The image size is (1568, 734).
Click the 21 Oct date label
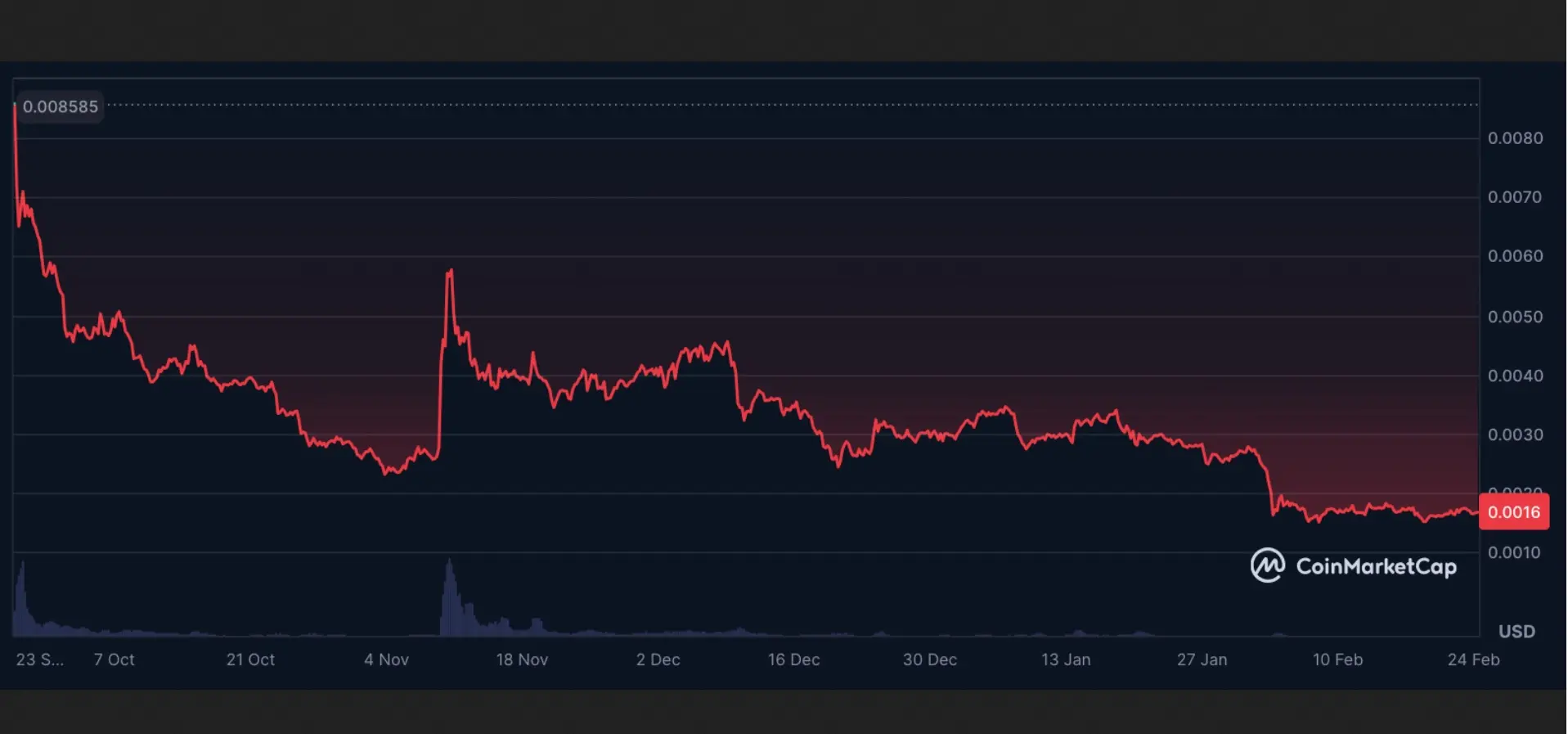pyautogui.click(x=250, y=660)
